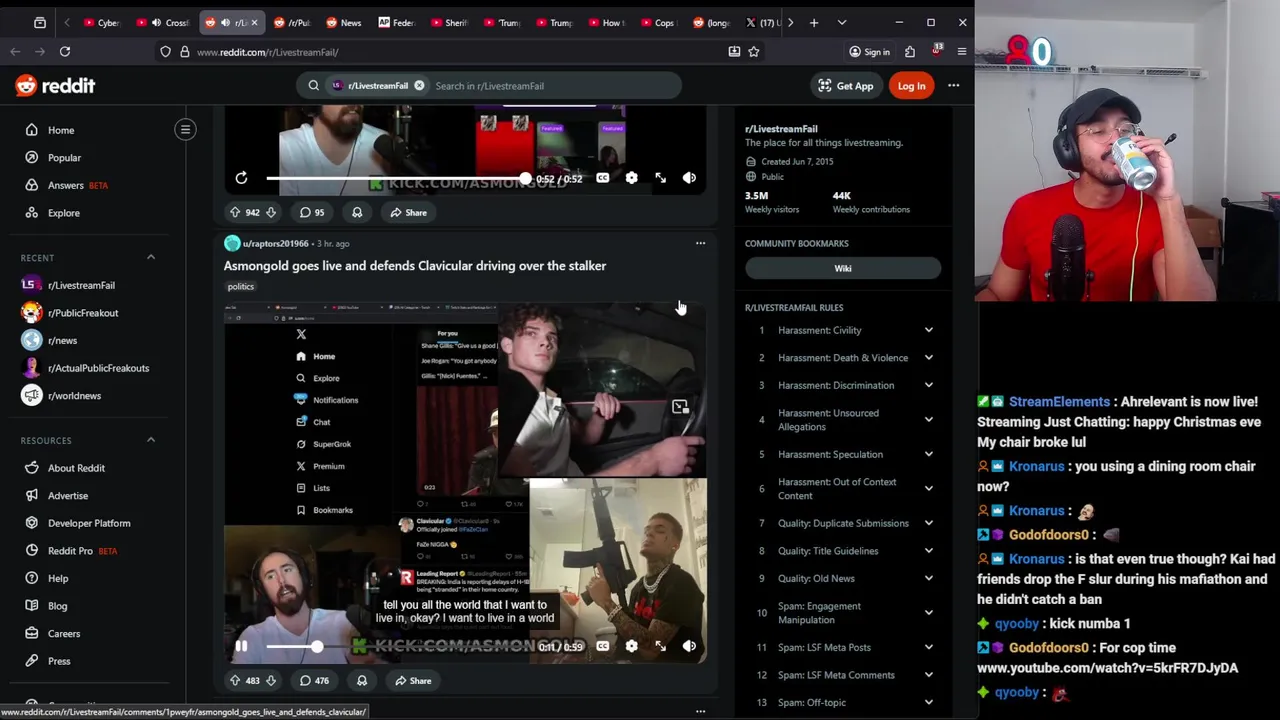
Task: Open u/raptors201966 profile
Action: [276, 244]
